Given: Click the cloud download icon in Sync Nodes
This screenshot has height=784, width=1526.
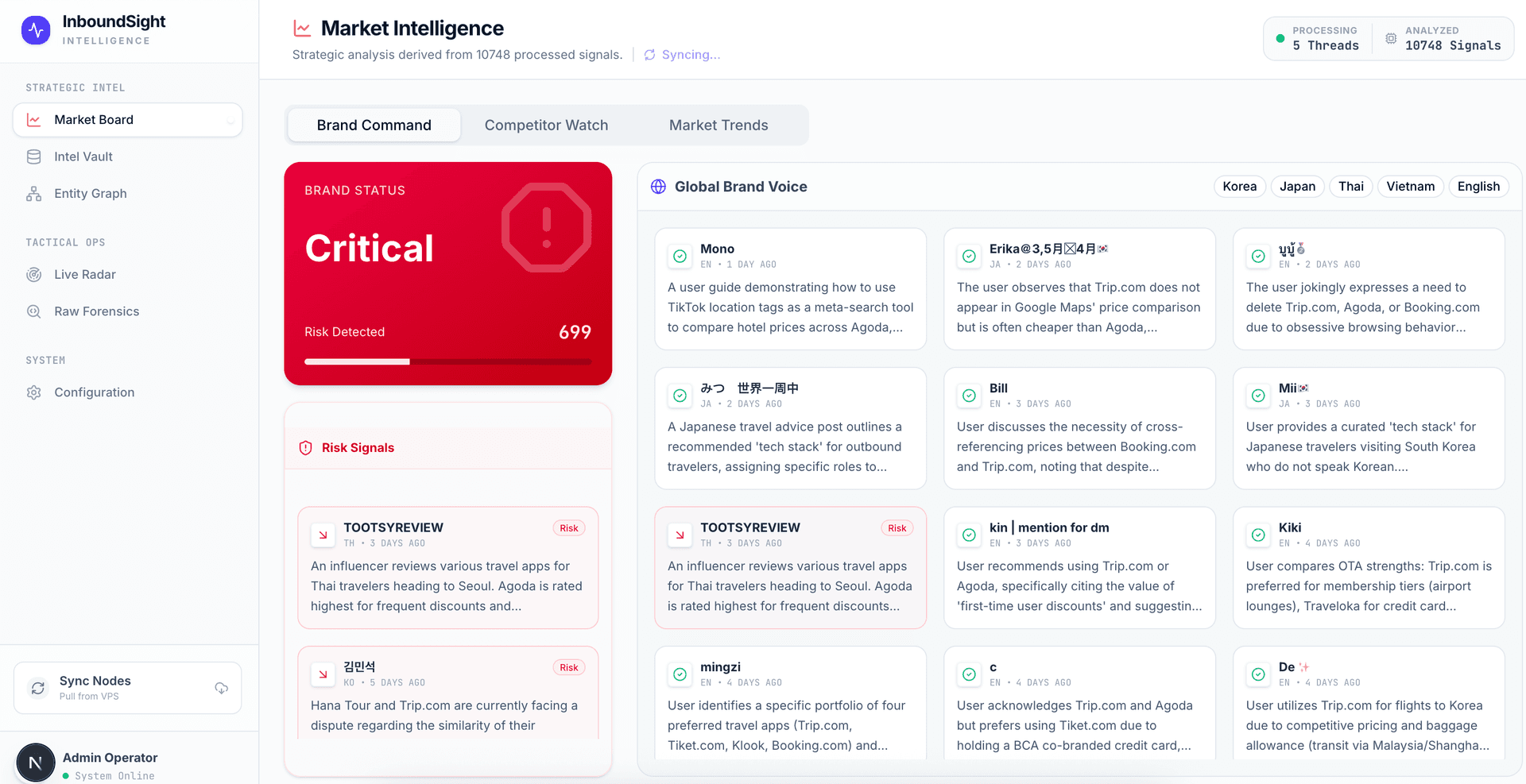Looking at the screenshot, I should coord(222,688).
